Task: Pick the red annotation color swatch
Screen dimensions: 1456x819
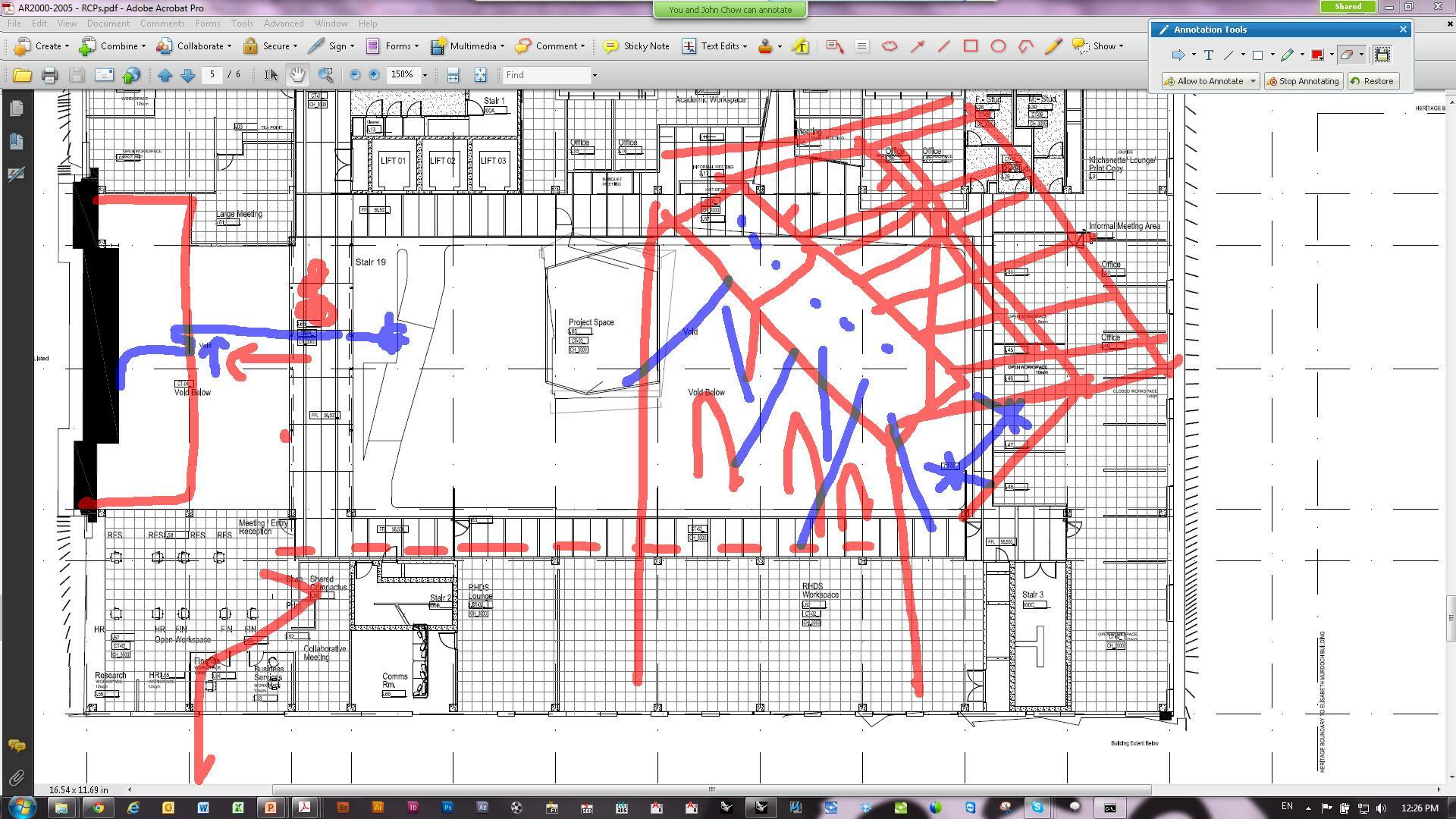Action: pyautogui.click(x=1317, y=55)
